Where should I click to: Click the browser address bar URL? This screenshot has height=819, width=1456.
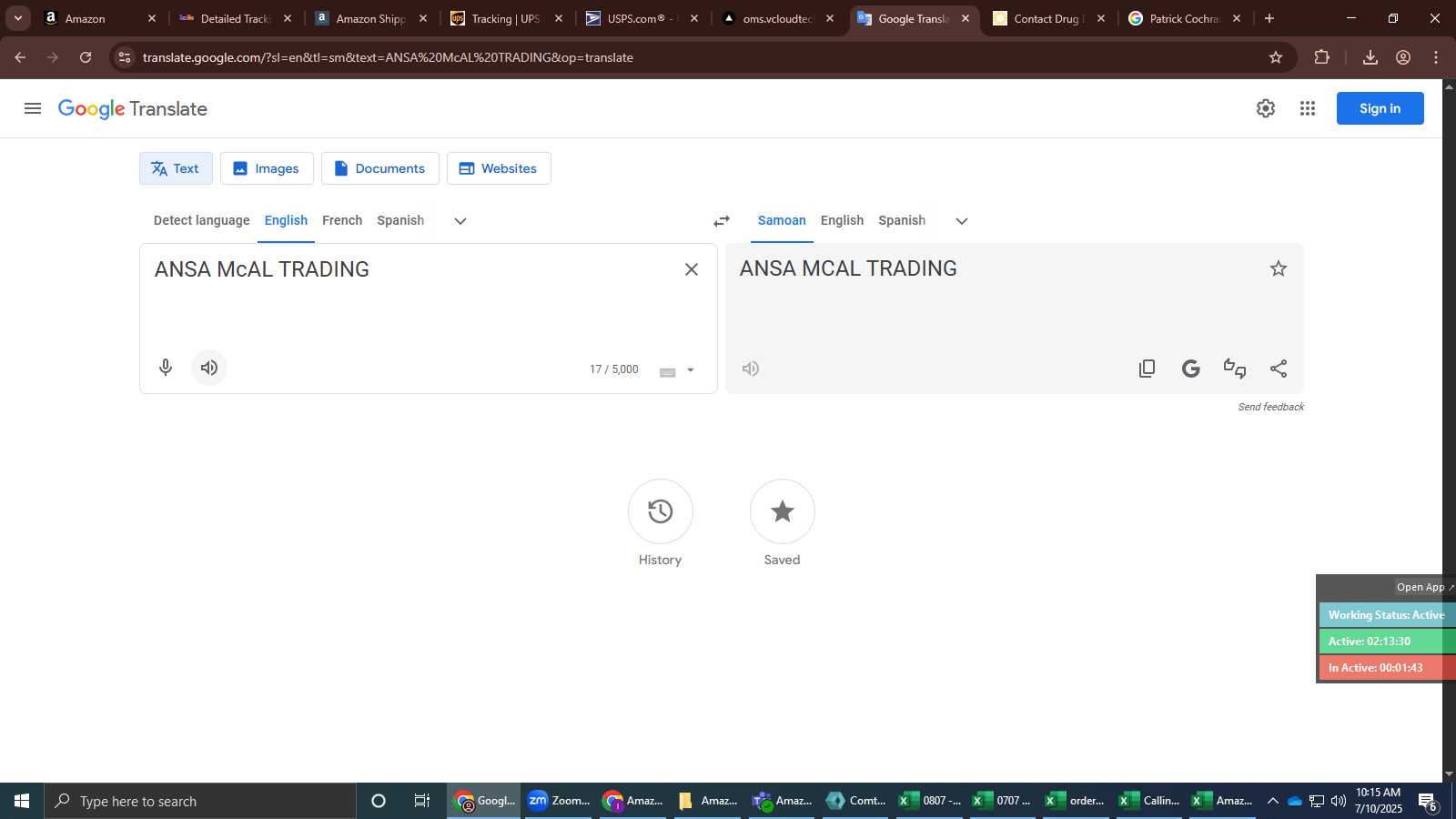pos(388,57)
